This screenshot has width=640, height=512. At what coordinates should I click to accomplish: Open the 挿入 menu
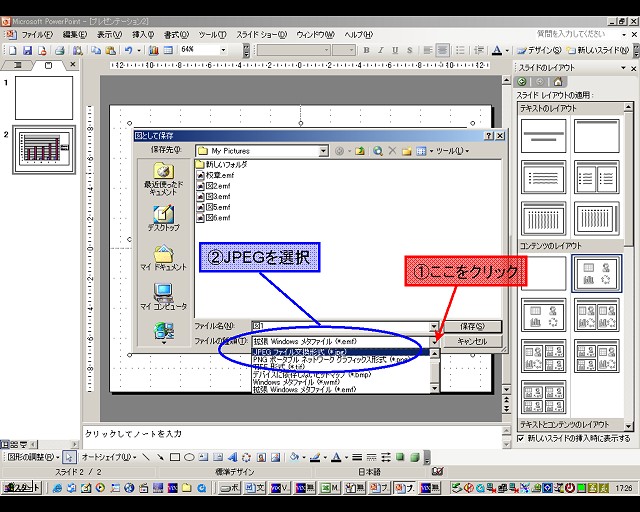[x=143, y=35]
